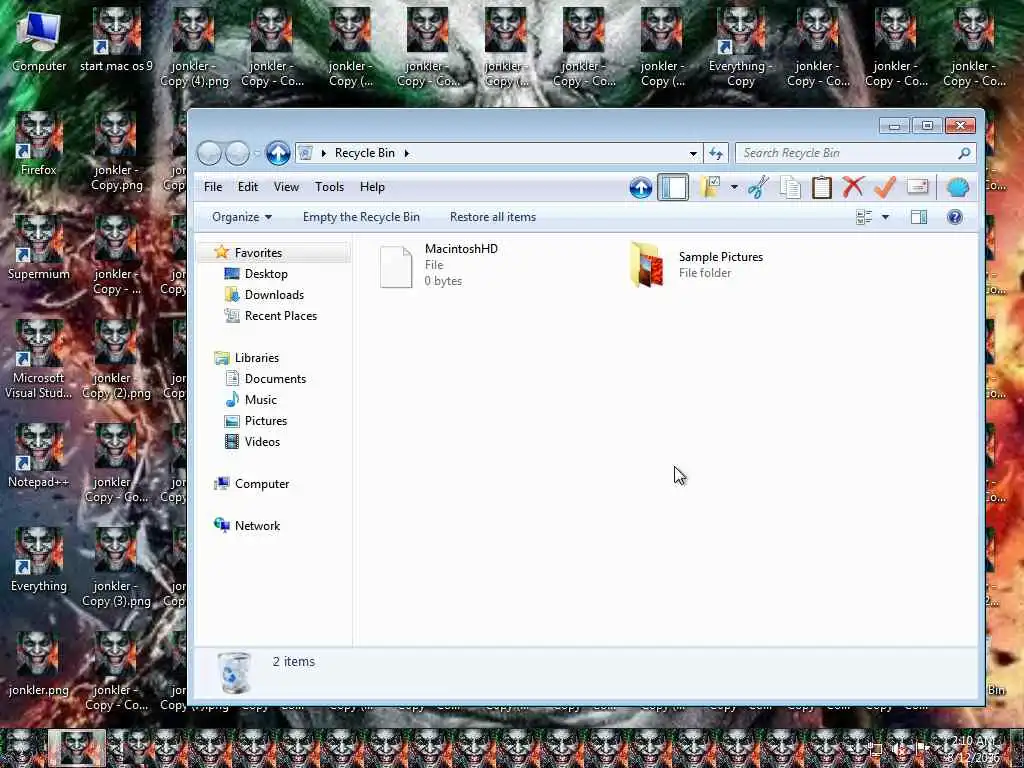The image size is (1024, 768).
Task: Open the Videos library
Action: pos(262,441)
